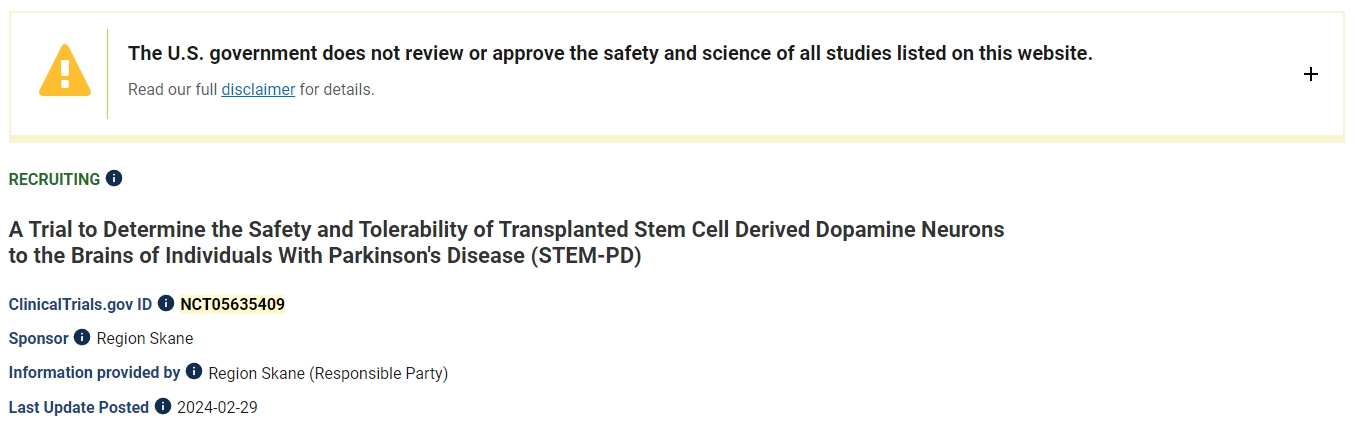Click Region Skane (Responsible Party) text
Viewport: 1356px width, 421px height.
pos(328,373)
